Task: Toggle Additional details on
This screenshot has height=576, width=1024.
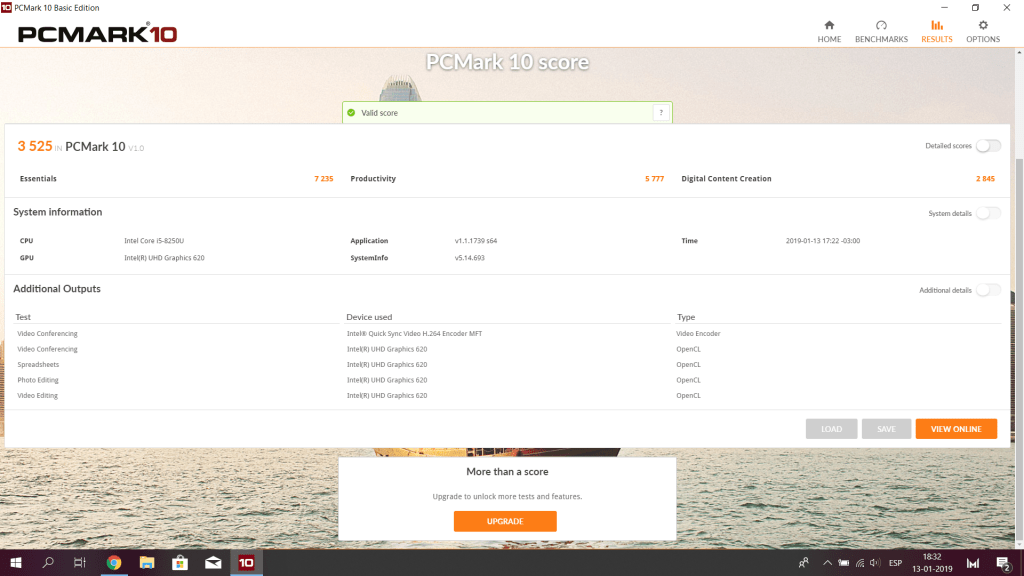Action: tap(988, 290)
